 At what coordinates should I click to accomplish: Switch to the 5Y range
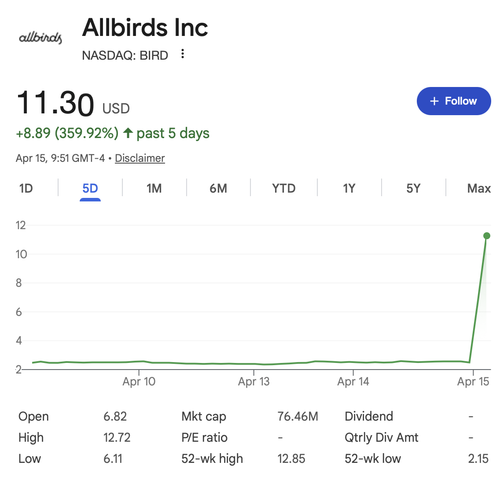pos(413,189)
